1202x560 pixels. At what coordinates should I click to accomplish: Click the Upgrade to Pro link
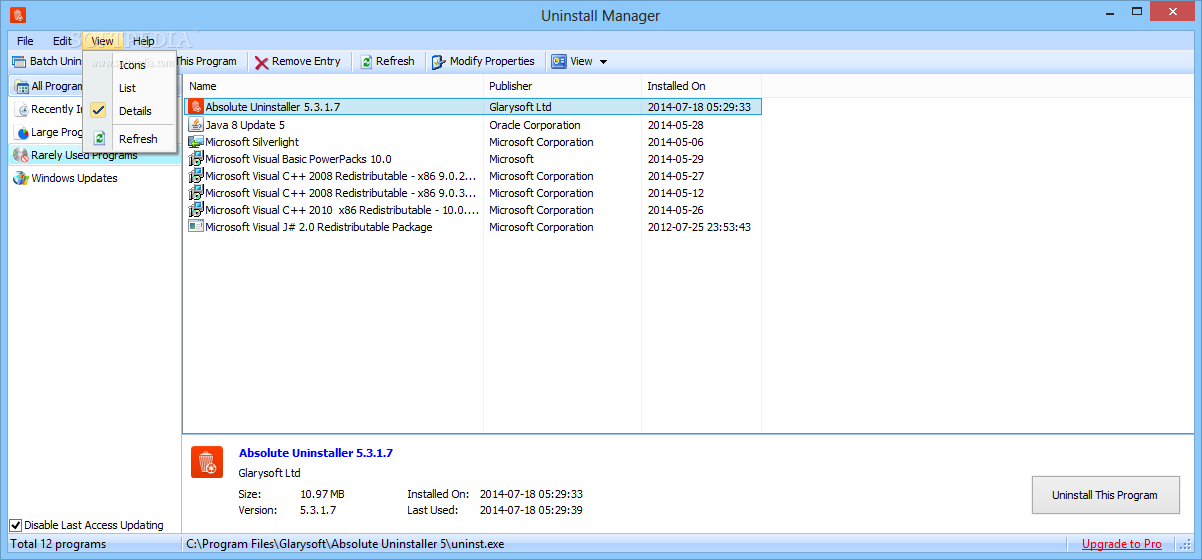(1122, 544)
